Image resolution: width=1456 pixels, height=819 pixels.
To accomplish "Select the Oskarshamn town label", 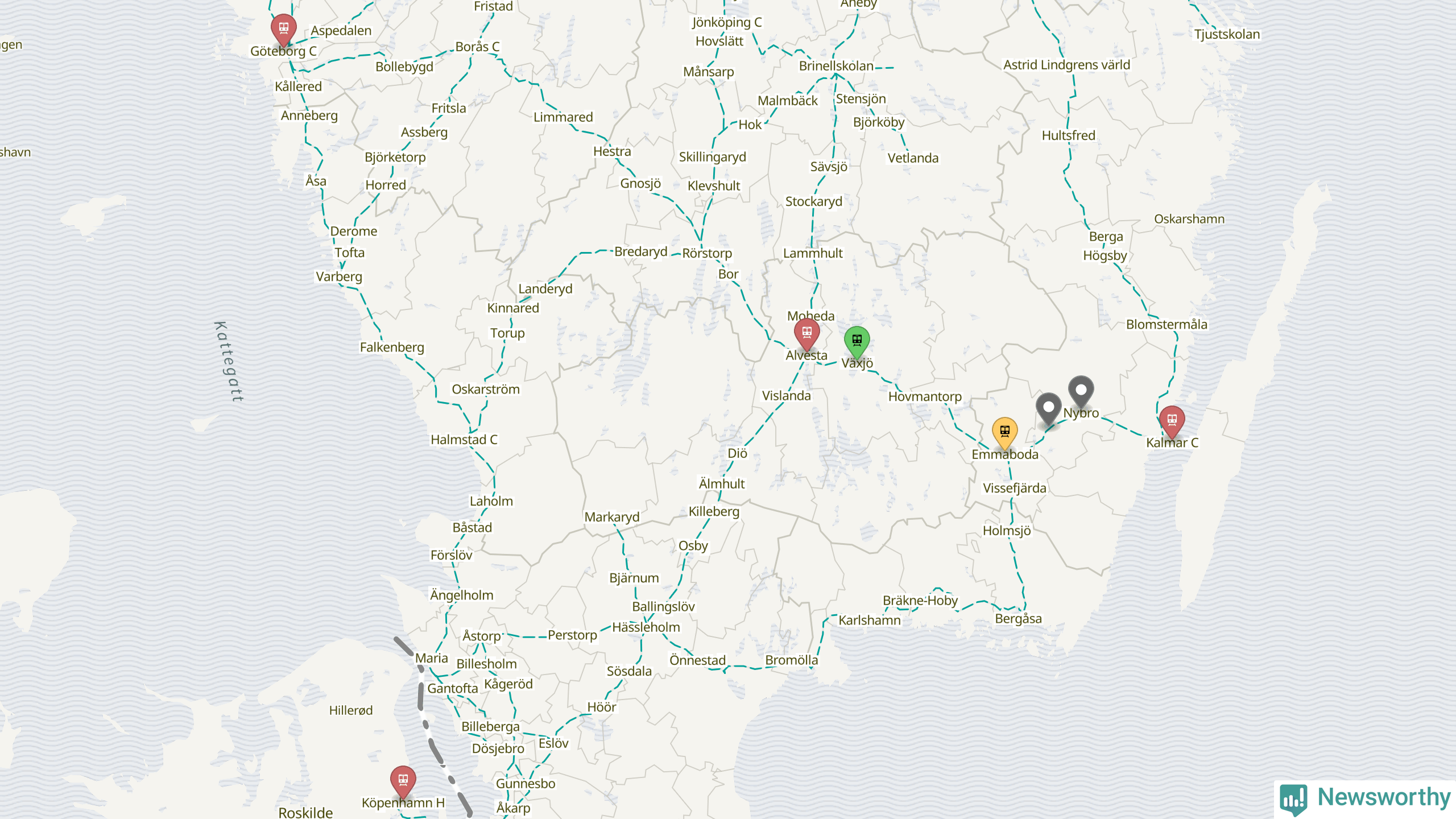I will pyautogui.click(x=1189, y=219).
